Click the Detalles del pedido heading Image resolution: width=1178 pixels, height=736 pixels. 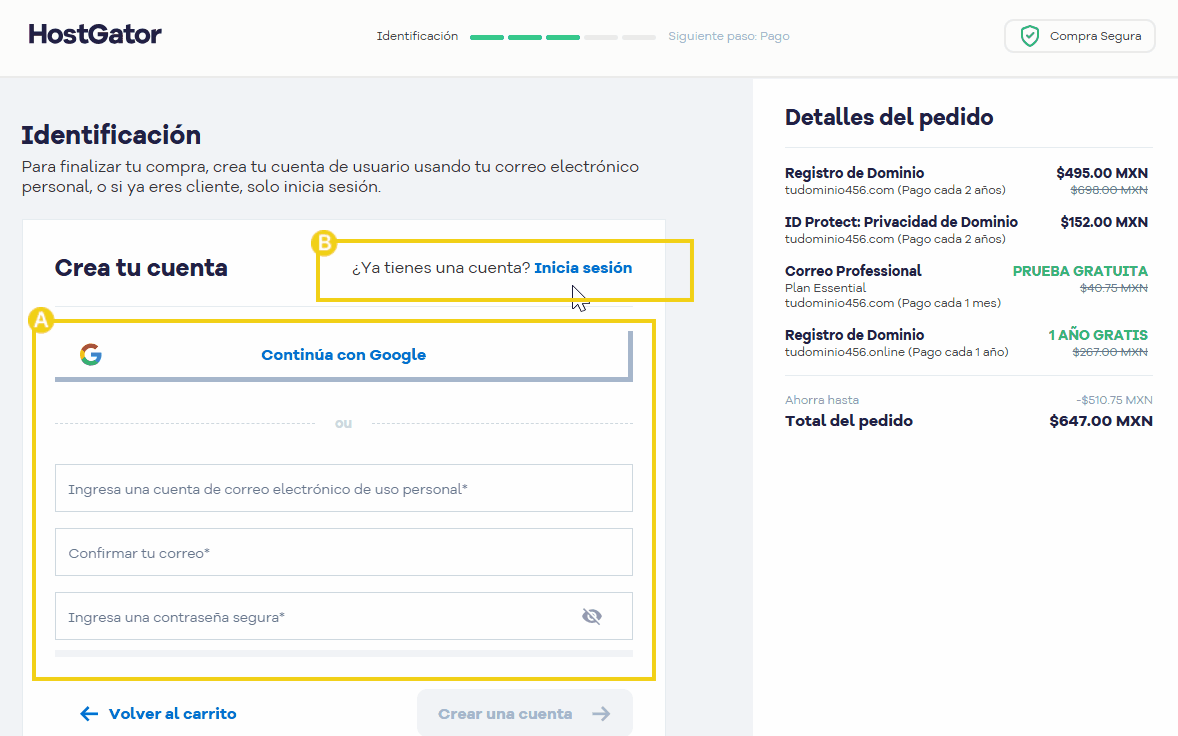click(889, 117)
